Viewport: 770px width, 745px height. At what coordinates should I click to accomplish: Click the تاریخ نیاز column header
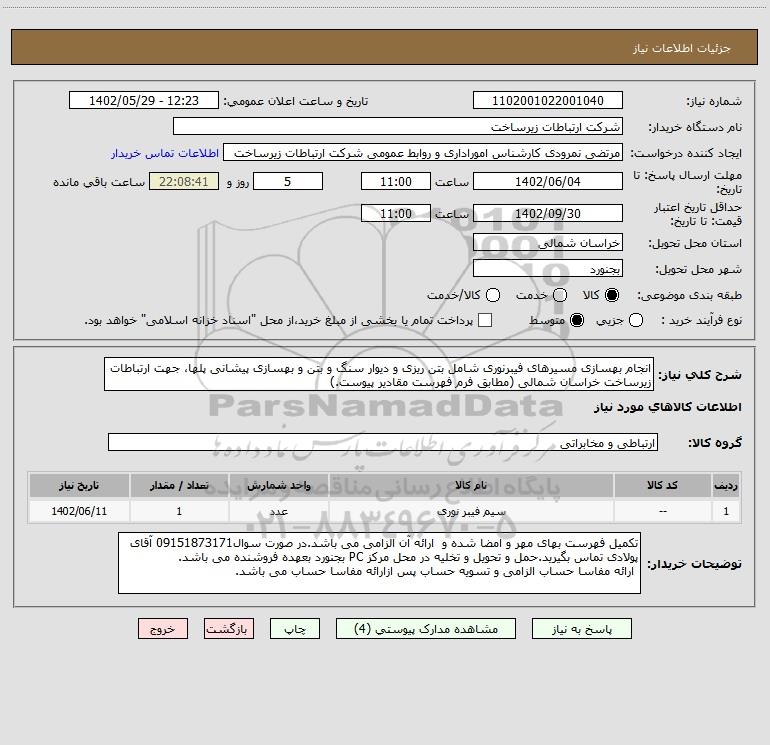click(x=79, y=486)
